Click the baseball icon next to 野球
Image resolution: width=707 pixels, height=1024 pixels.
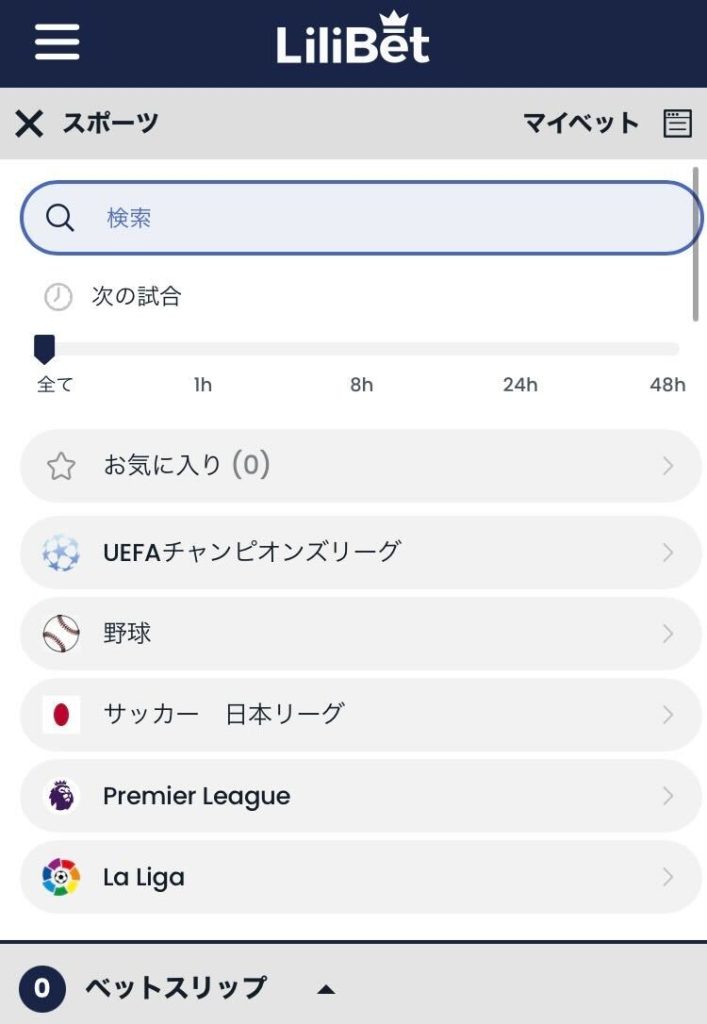62,633
